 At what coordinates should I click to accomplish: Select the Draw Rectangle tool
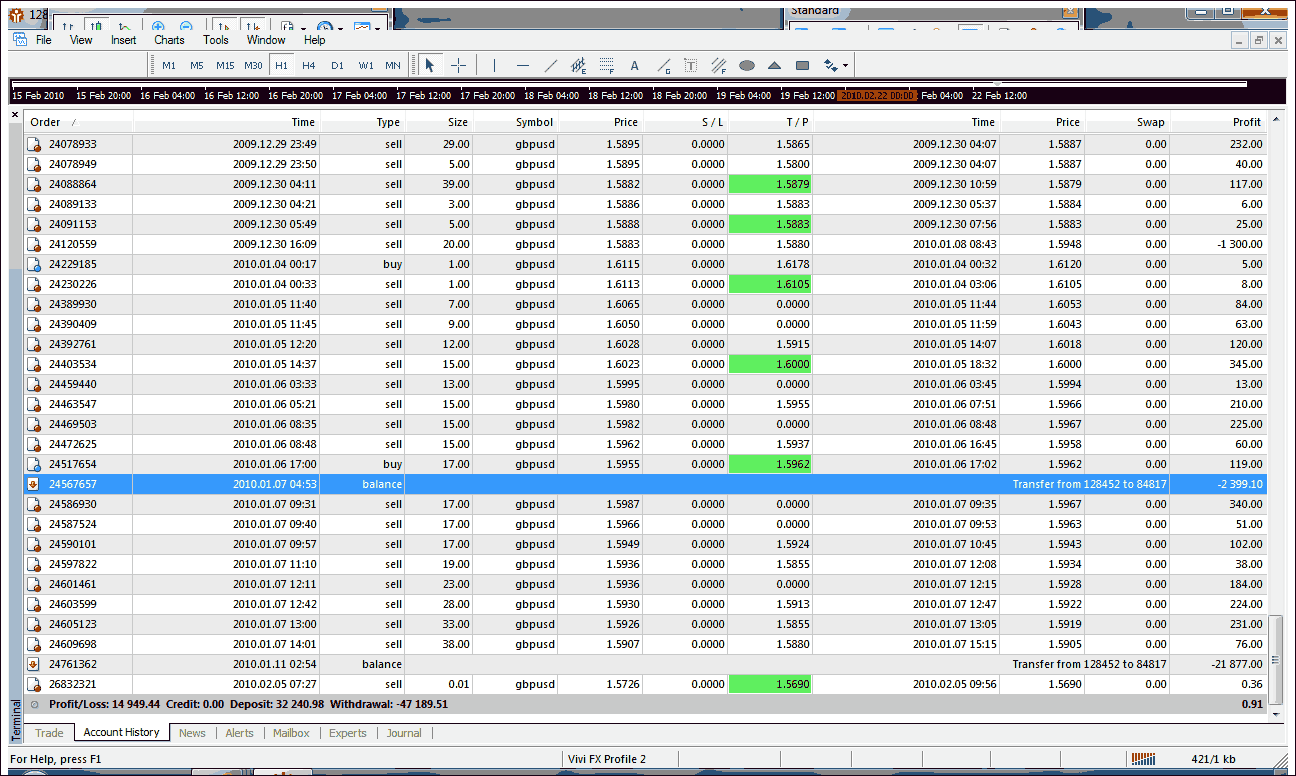pyautogui.click(x=802, y=66)
